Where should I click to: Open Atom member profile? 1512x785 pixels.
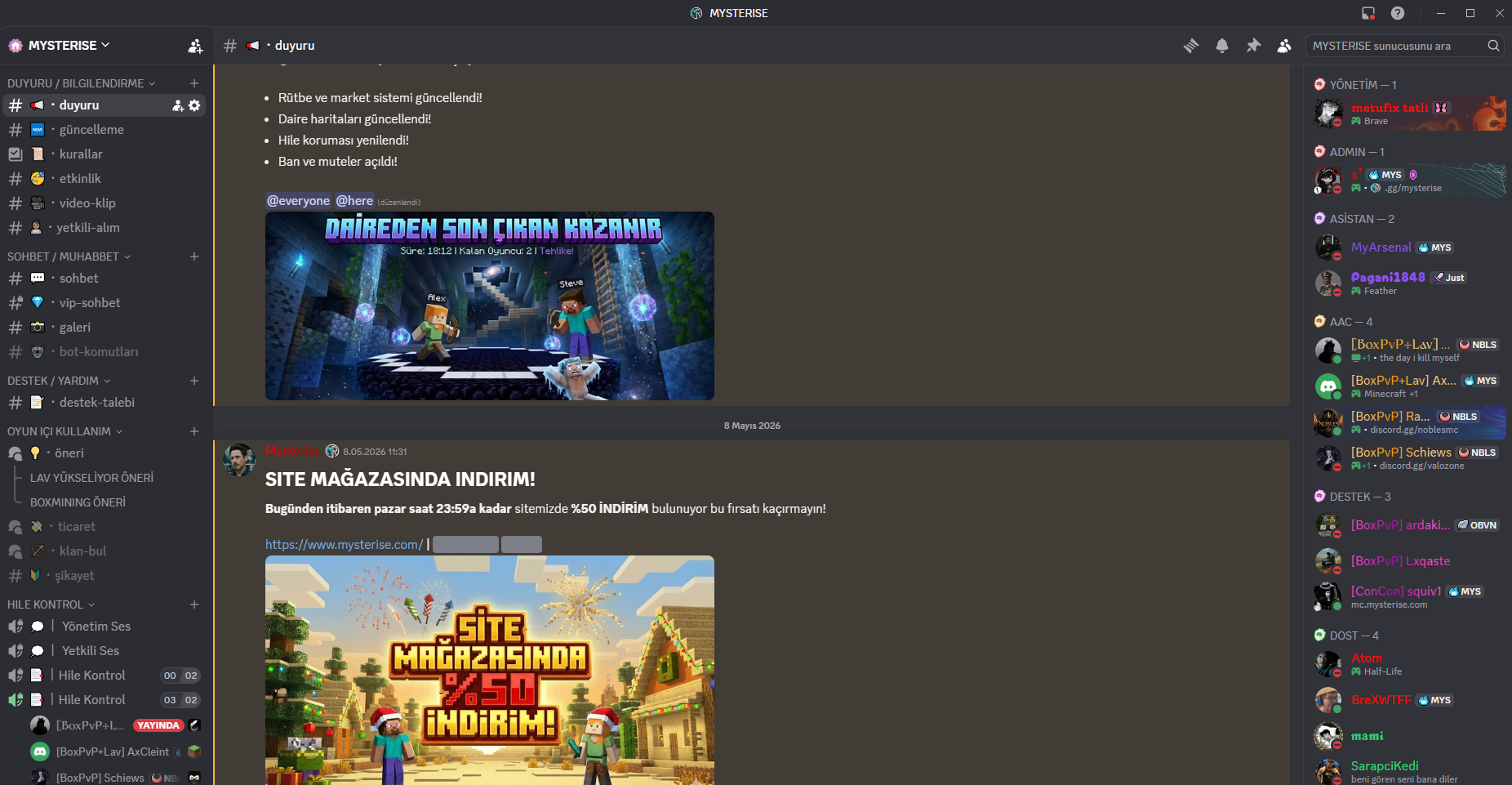tap(1410, 664)
